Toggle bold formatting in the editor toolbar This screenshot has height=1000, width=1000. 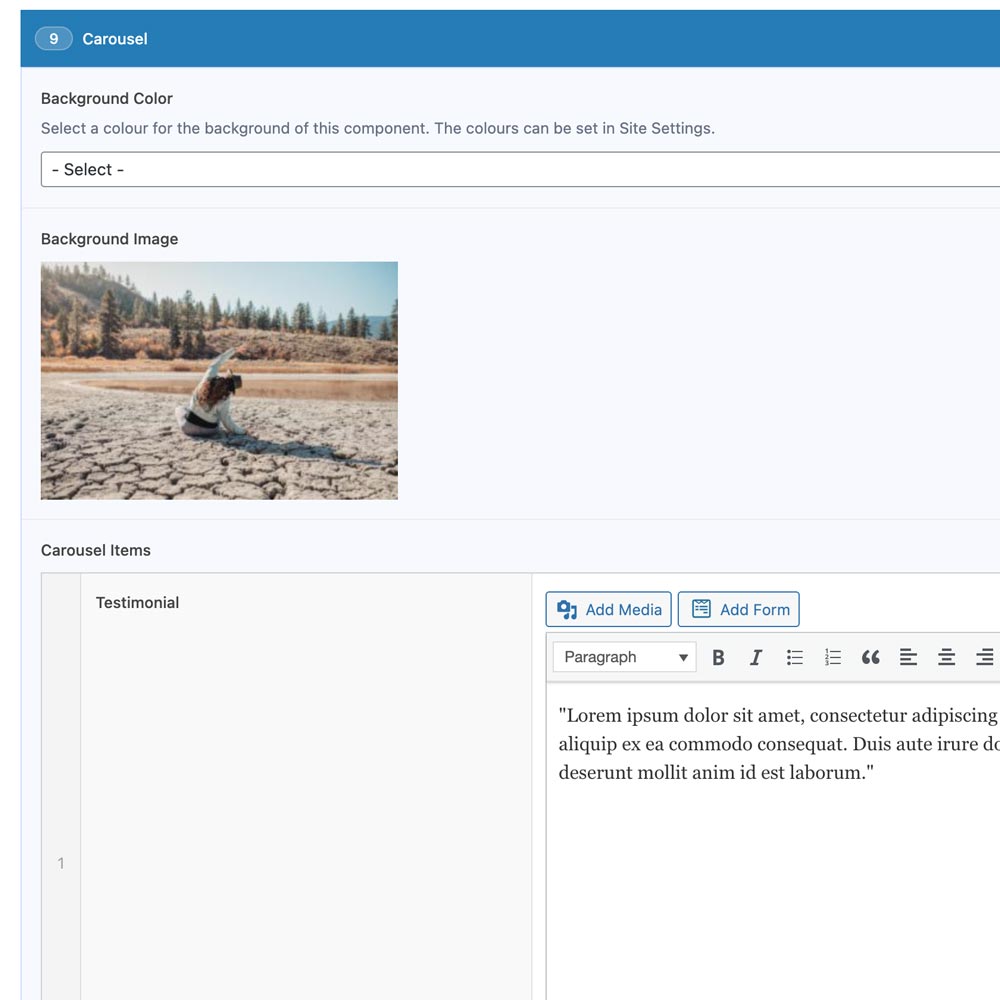(718, 657)
